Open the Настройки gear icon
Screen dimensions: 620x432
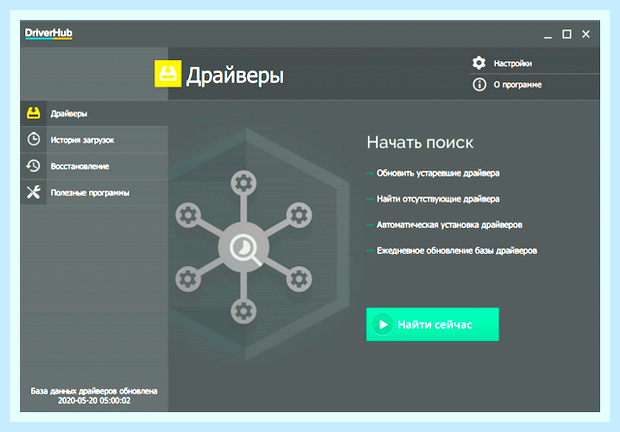point(479,63)
